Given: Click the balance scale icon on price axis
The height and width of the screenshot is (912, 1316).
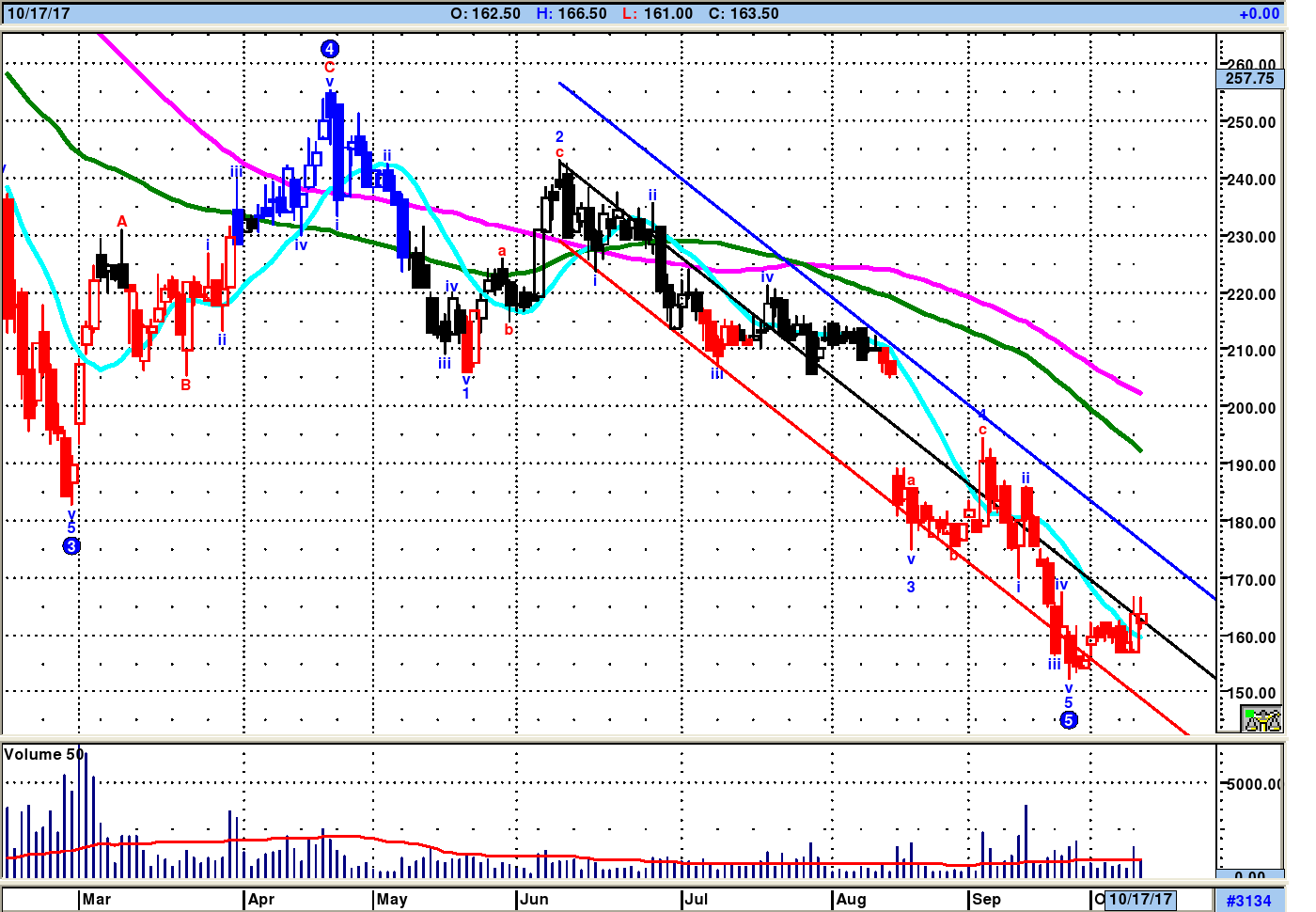Looking at the screenshot, I should click(x=1261, y=720).
